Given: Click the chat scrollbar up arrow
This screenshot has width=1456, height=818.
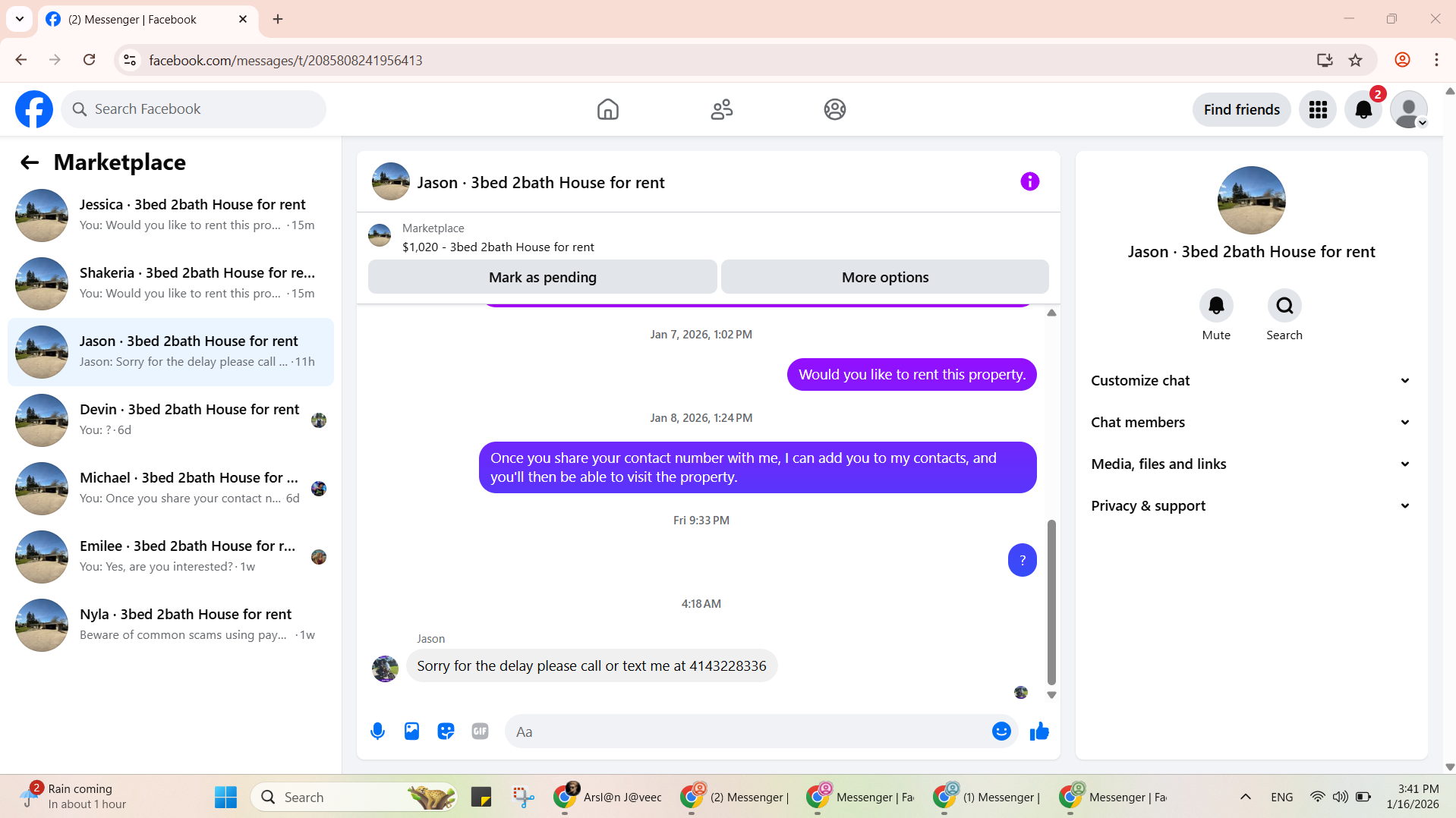Looking at the screenshot, I should [1051, 313].
